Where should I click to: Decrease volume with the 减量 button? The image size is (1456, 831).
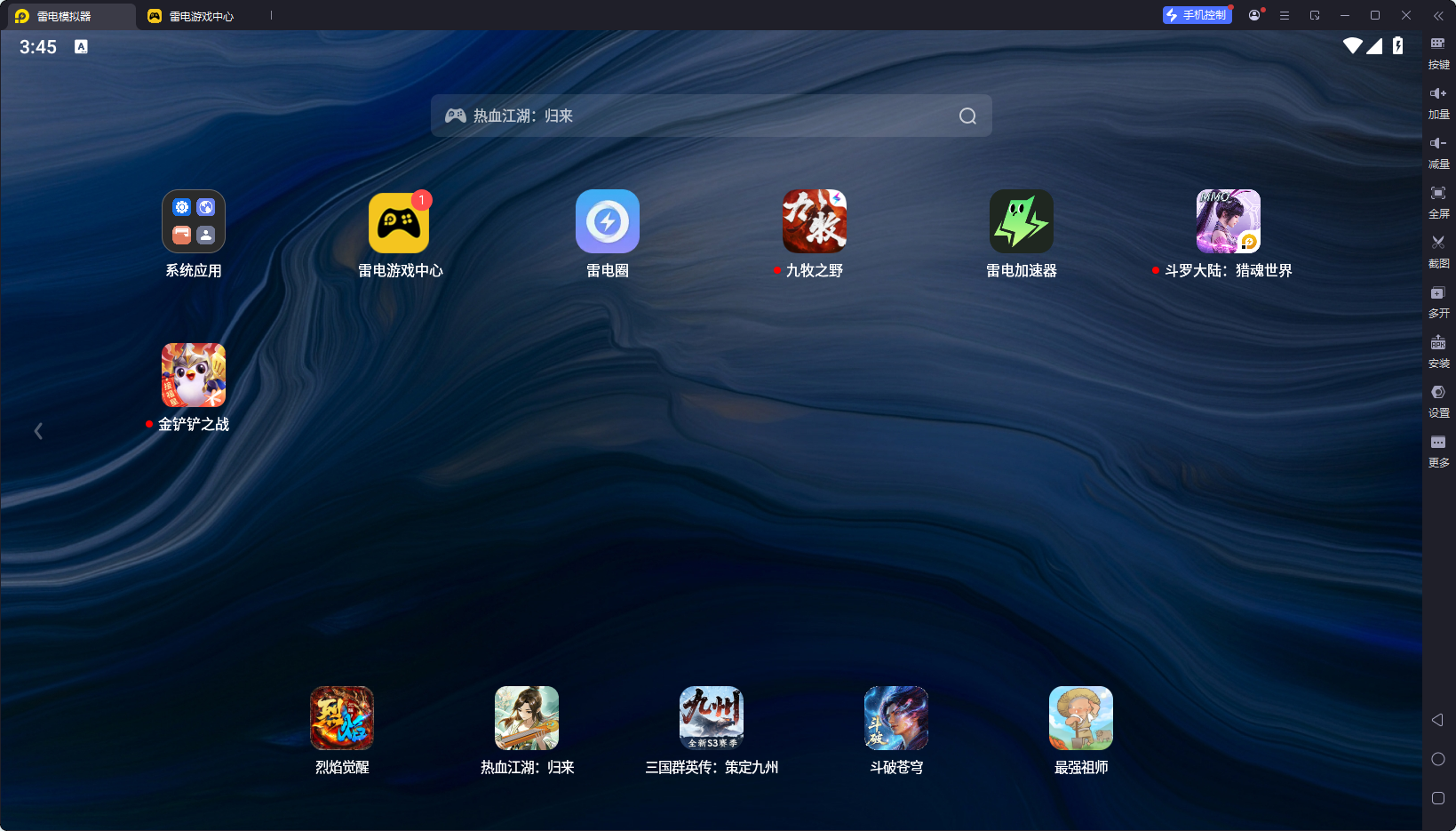tap(1438, 152)
